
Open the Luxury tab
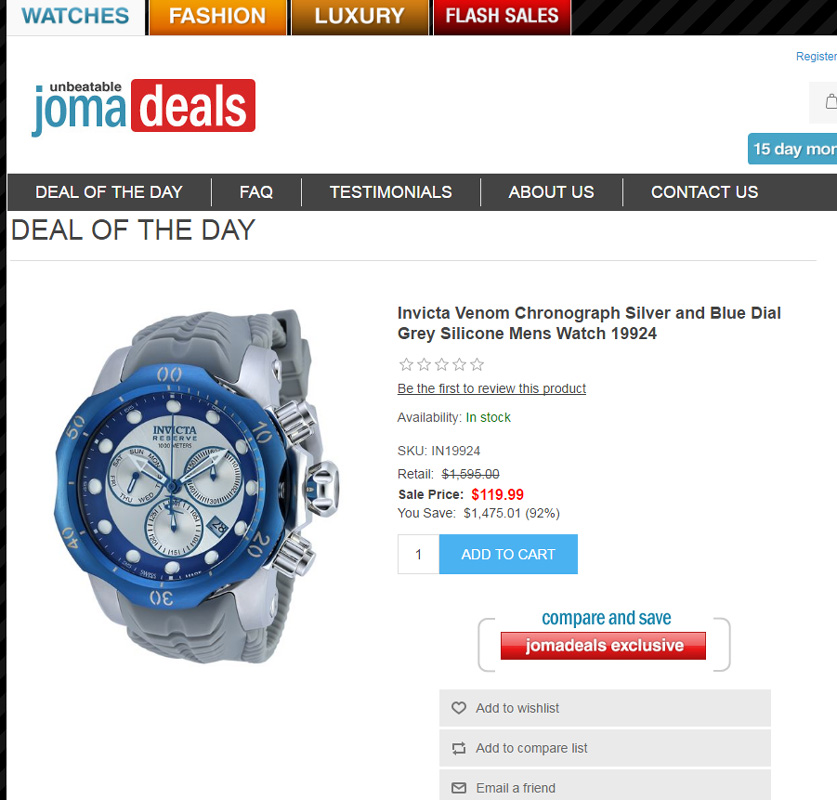pyautogui.click(x=359, y=17)
